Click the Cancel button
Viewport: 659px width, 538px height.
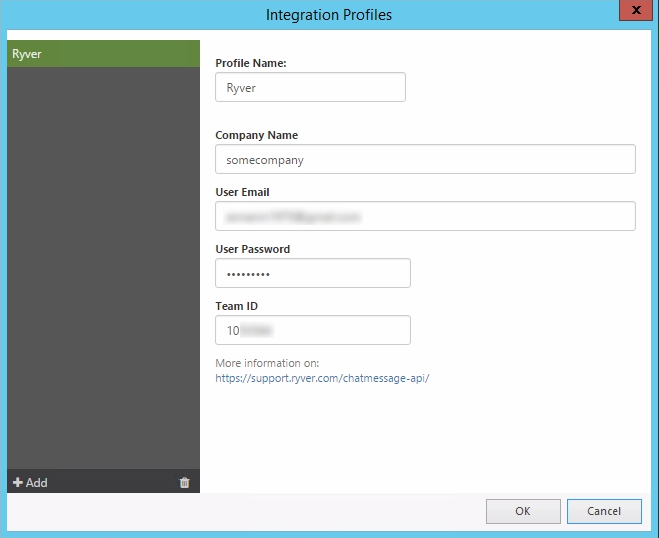tap(604, 511)
